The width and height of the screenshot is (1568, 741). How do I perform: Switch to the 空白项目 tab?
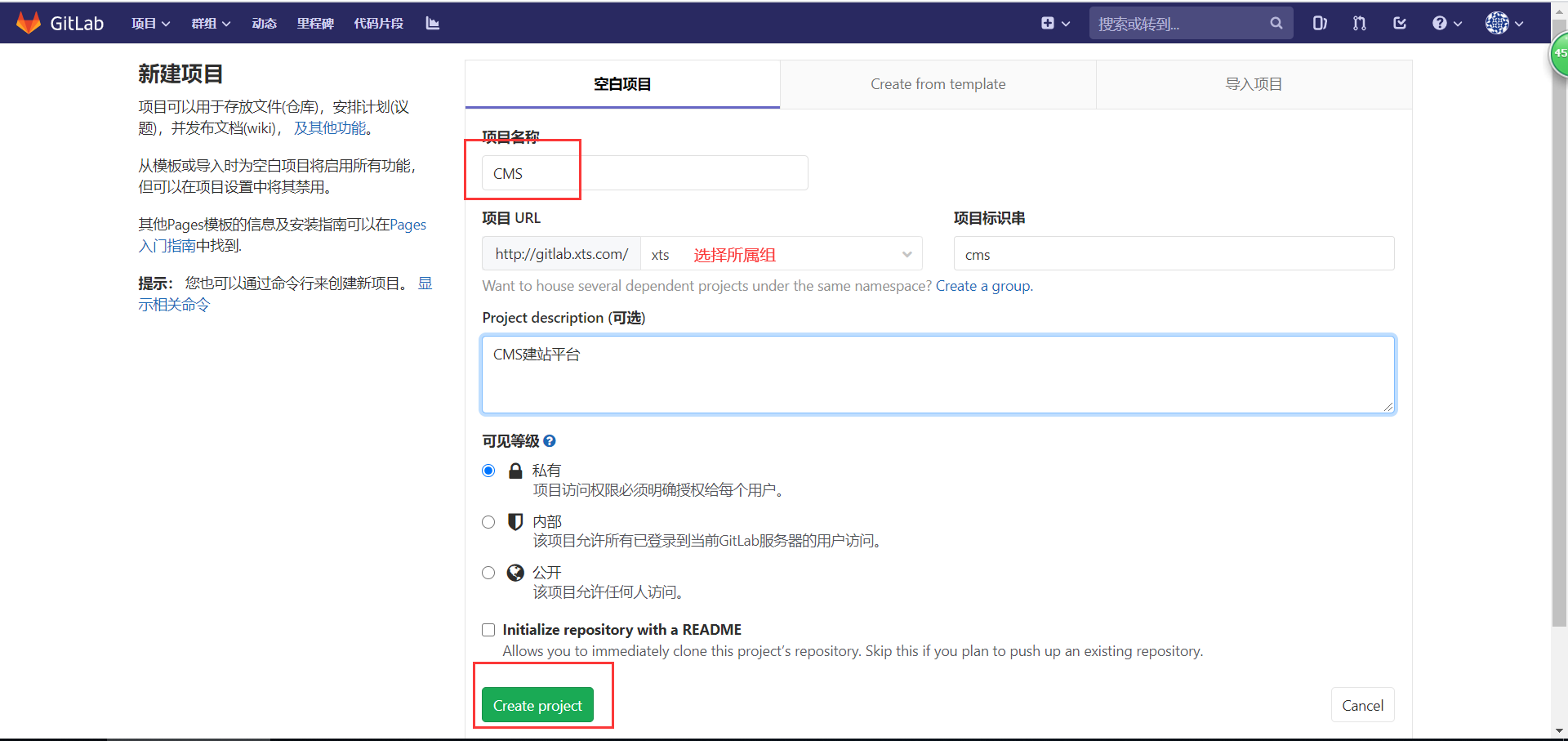coord(622,84)
